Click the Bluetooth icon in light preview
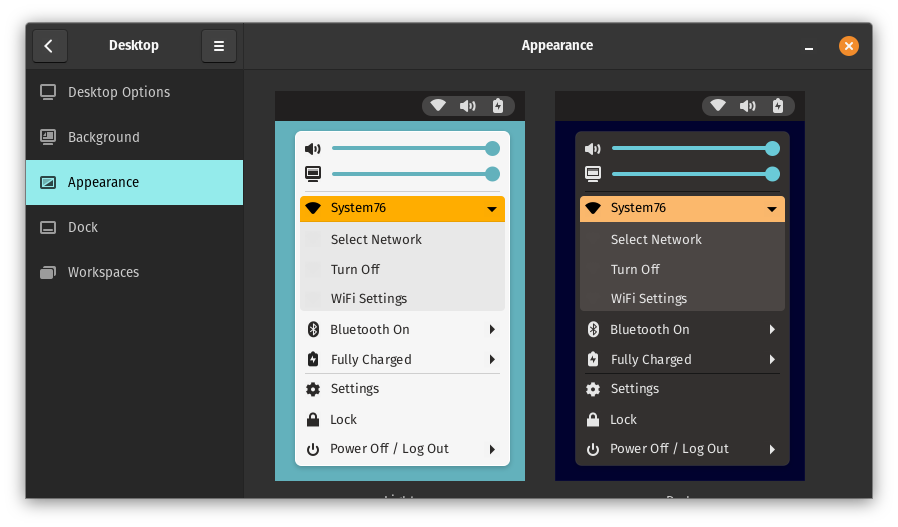The width and height of the screenshot is (898, 527). point(313,329)
